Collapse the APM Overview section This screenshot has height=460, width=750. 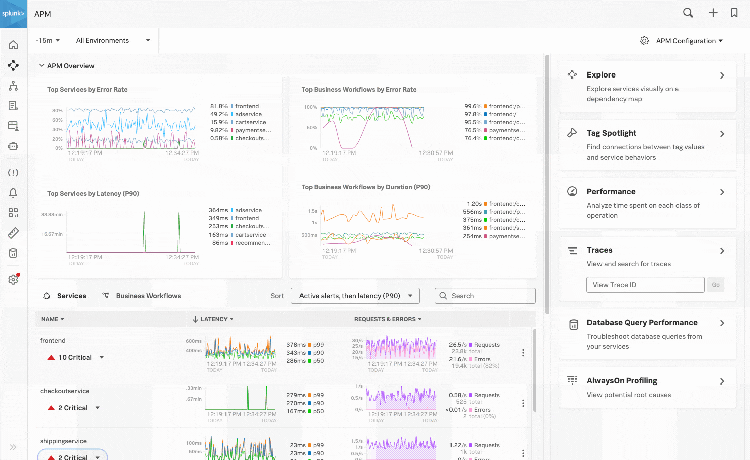pos(42,66)
